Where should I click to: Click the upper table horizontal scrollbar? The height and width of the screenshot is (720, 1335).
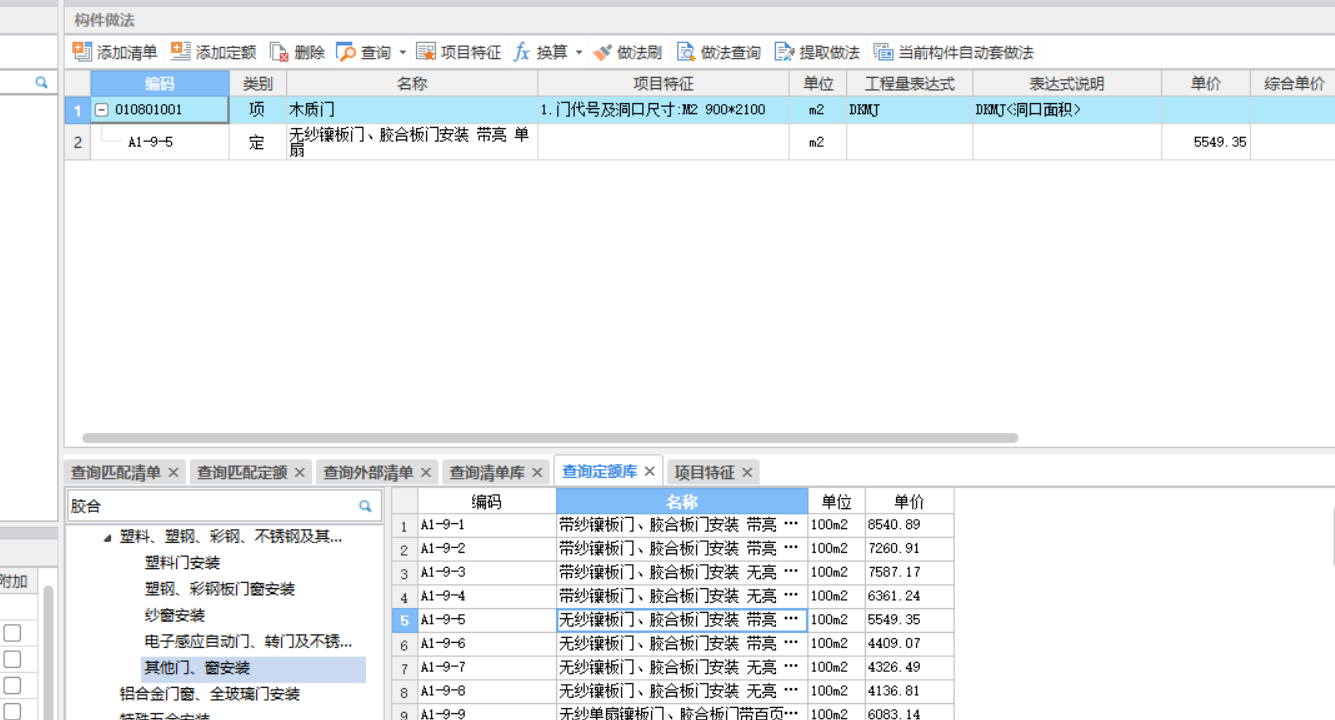pyautogui.click(x=550, y=438)
